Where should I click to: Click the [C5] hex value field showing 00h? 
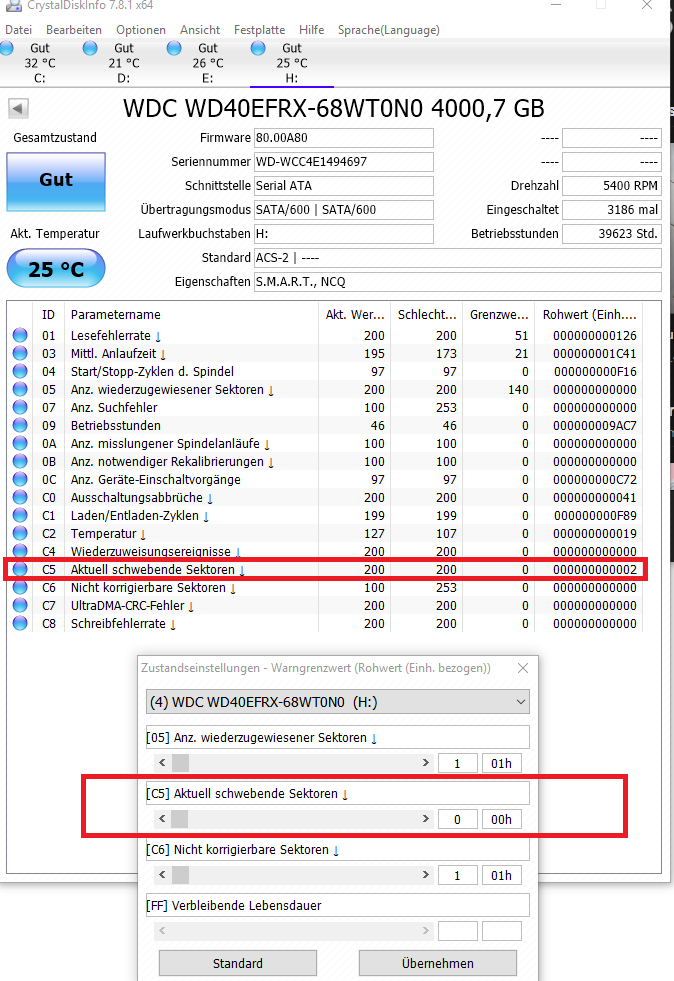501,819
